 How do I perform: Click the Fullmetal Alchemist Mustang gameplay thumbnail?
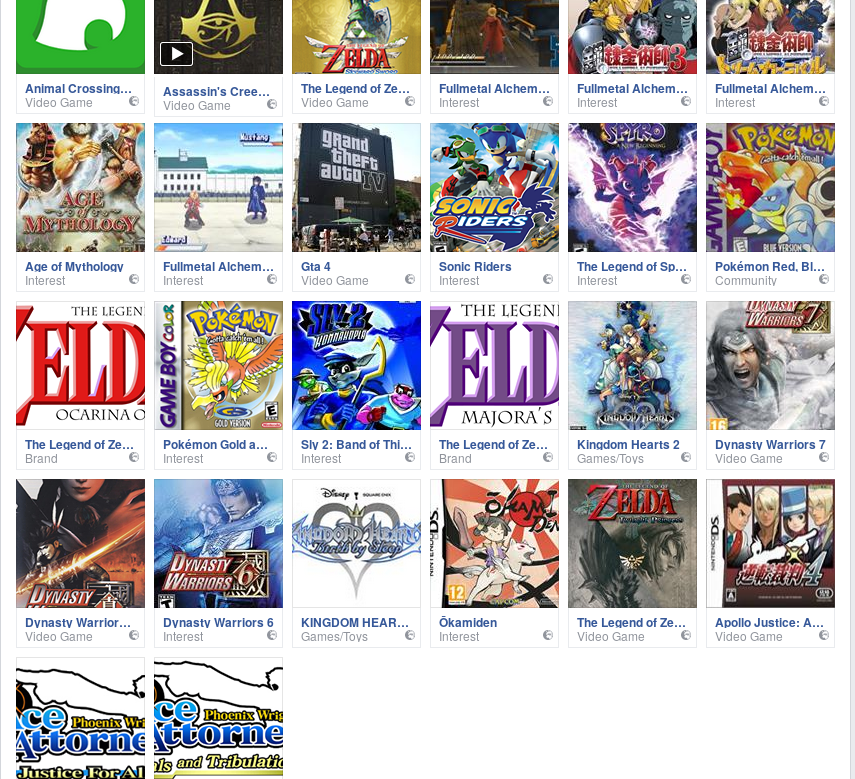(x=219, y=188)
